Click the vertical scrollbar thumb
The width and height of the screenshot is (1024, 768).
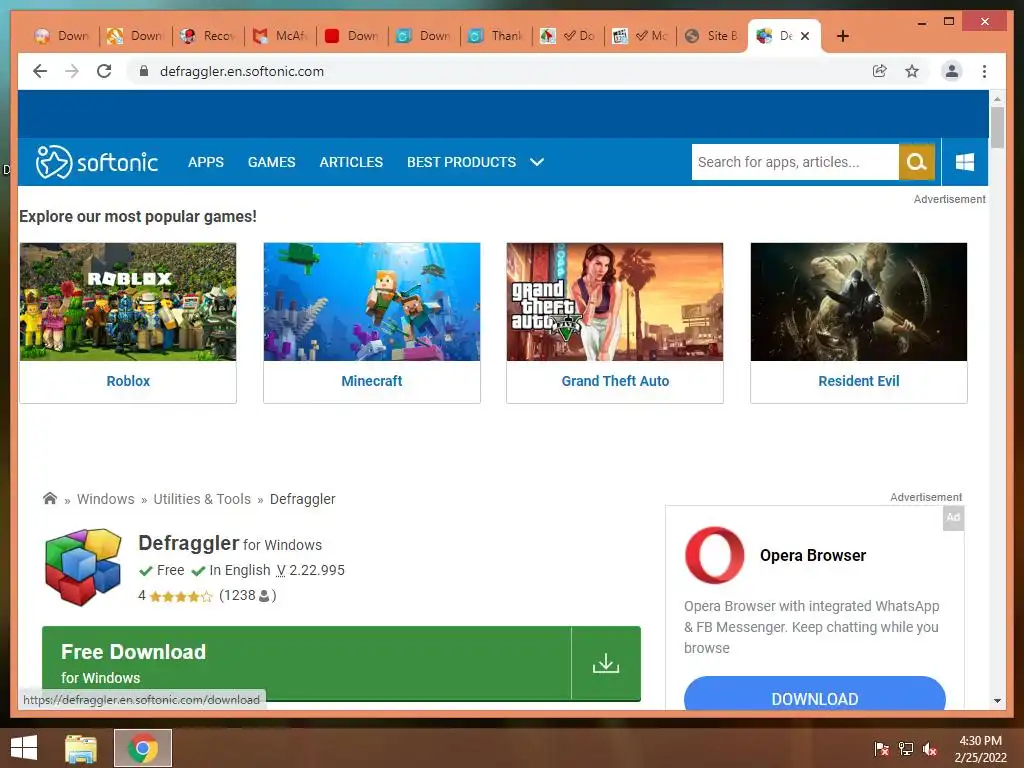(x=997, y=127)
